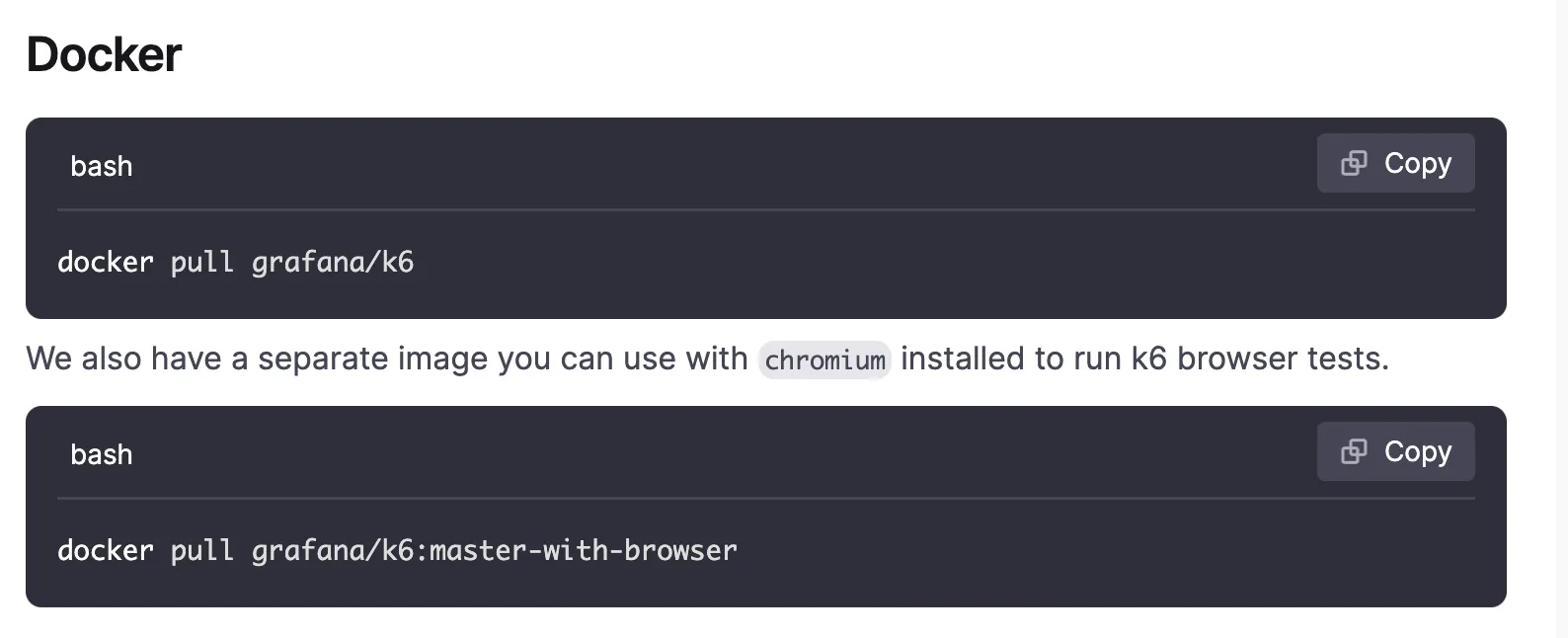Click the bash label above the master-with-browser command
1568x638 pixels.
tap(101, 454)
